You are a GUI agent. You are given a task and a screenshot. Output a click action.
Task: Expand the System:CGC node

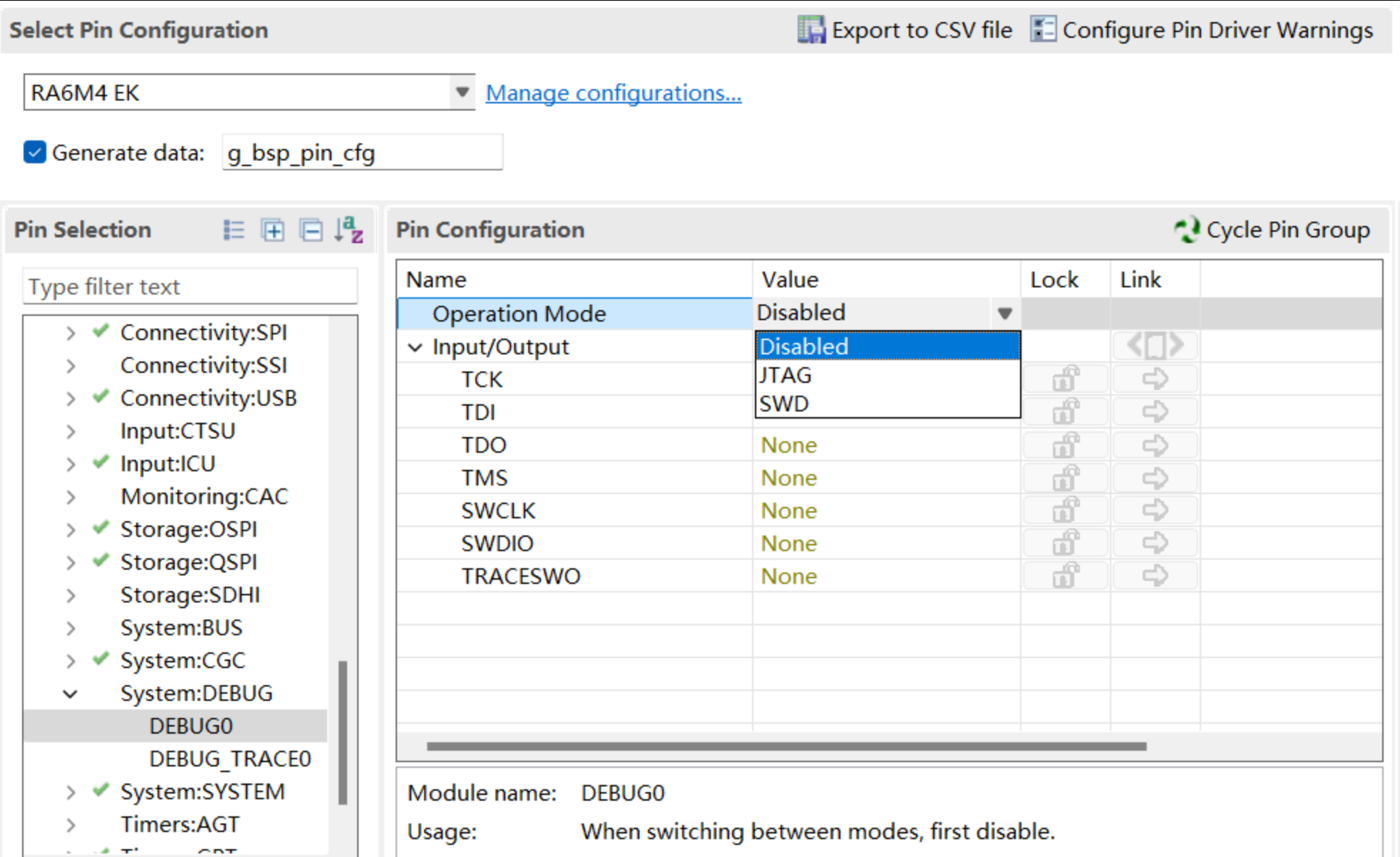click(x=70, y=661)
